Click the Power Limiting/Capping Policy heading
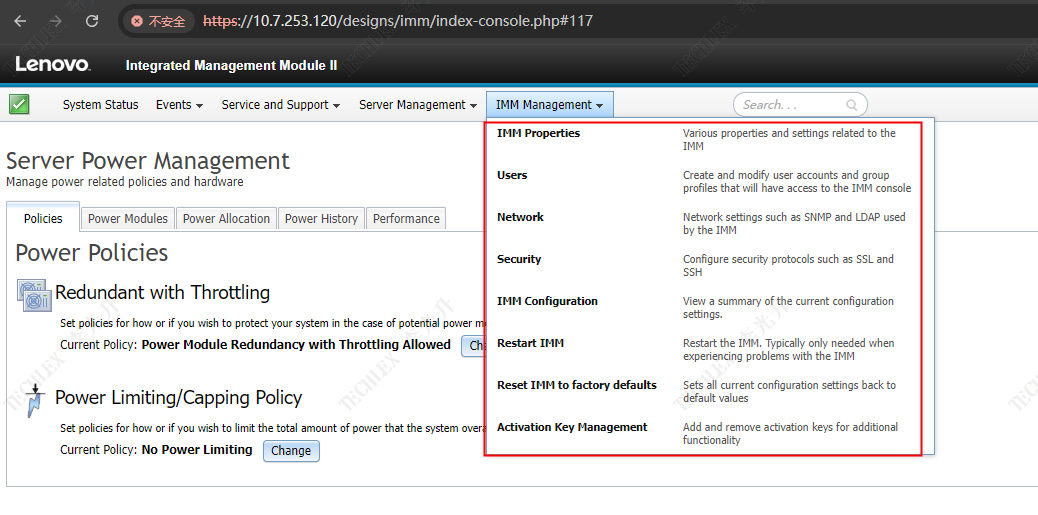The width and height of the screenshot is (1038, 515). point(179,397)
